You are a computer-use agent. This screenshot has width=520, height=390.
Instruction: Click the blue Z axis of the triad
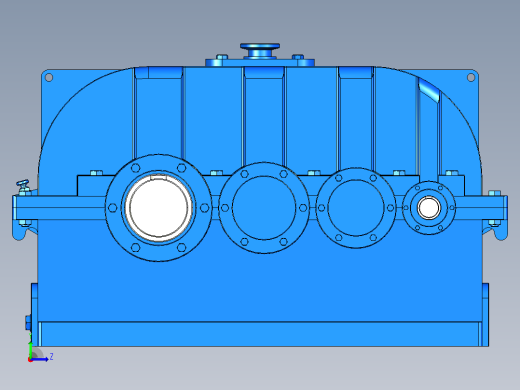(39, 359)
